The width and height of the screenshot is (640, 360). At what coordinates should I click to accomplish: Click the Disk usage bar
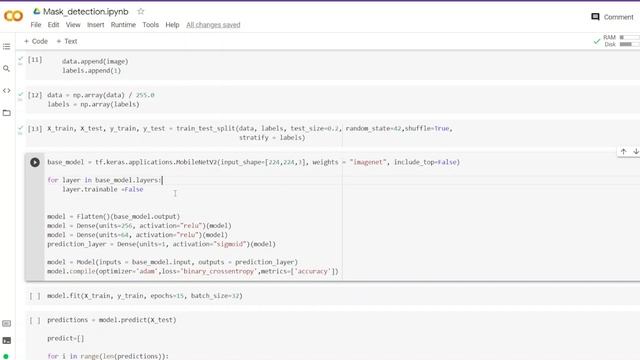(629, 44)
